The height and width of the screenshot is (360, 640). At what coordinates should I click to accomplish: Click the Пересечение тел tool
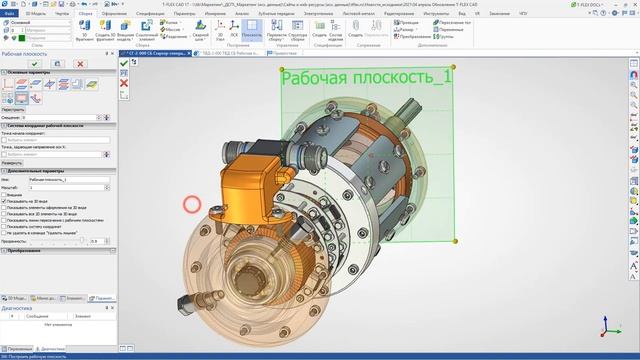click(x=452, y=22)
